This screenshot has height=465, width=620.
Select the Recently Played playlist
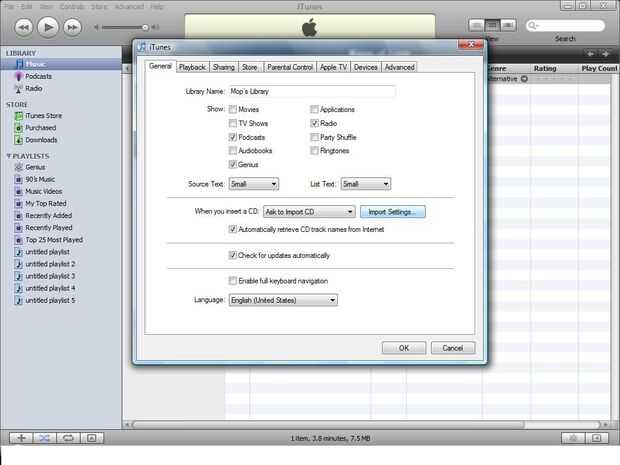pyautogui.click(x=49, y=228)
